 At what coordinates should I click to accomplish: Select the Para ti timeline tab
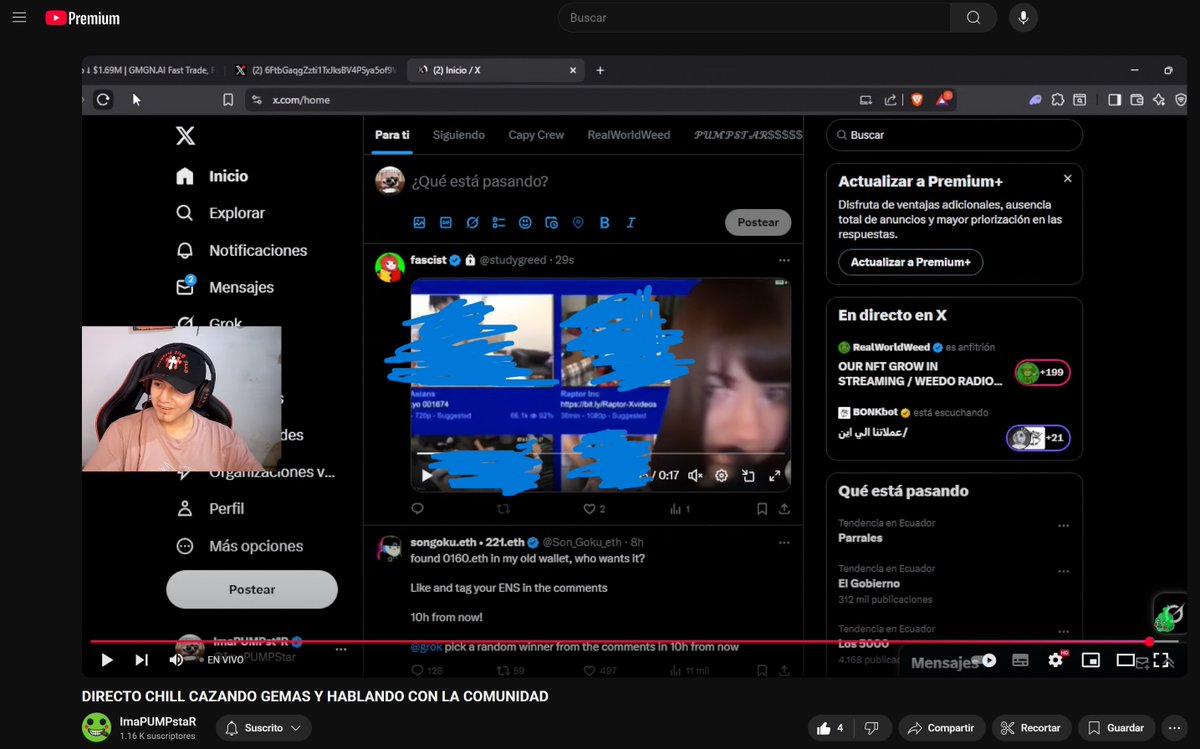click(392, 135)
